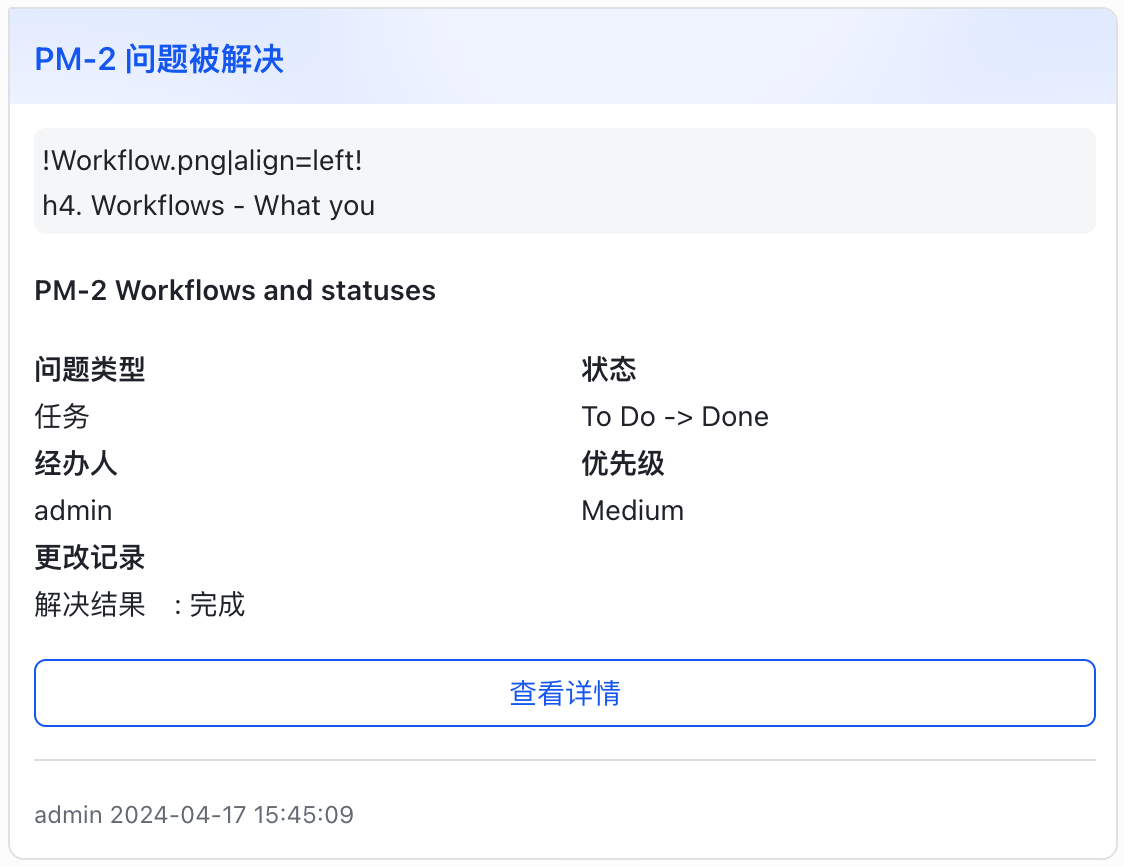
Task: Click the 状态 field label
Action: (x=608, y=370)
